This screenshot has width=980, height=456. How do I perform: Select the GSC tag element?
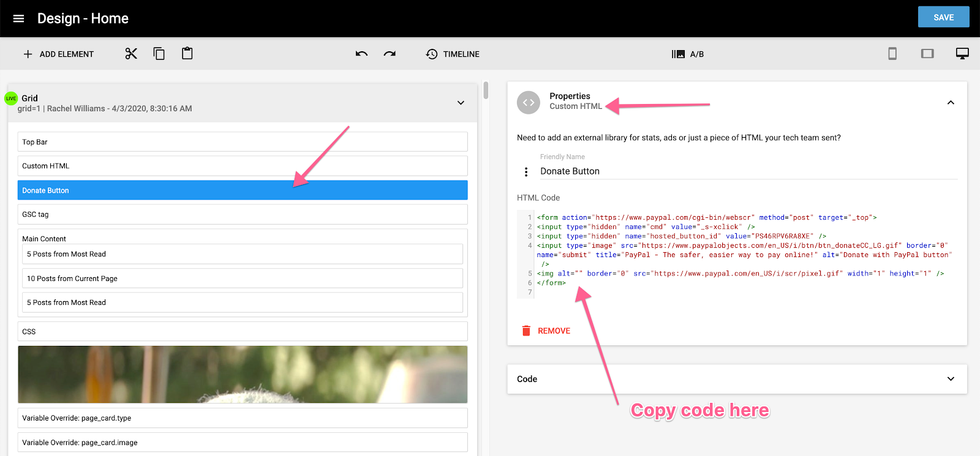tap(242, 214)
